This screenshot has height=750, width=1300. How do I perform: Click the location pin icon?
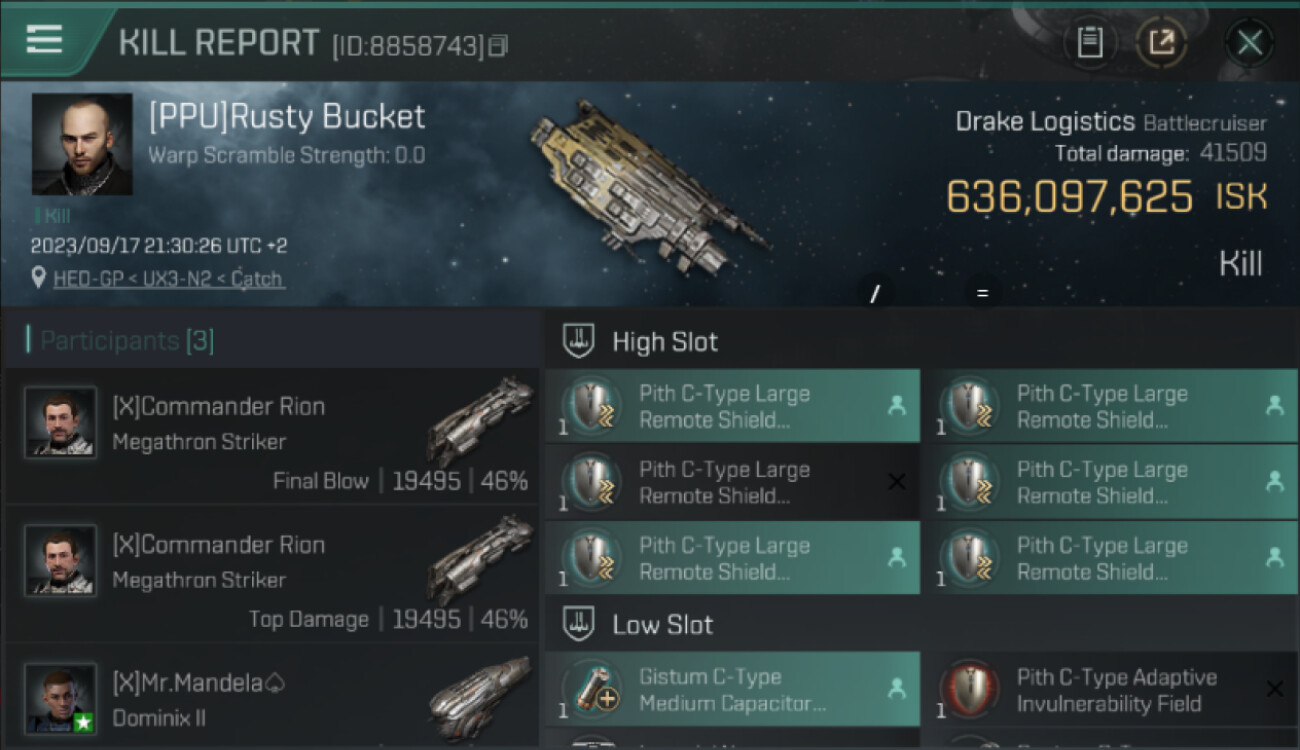38,278
